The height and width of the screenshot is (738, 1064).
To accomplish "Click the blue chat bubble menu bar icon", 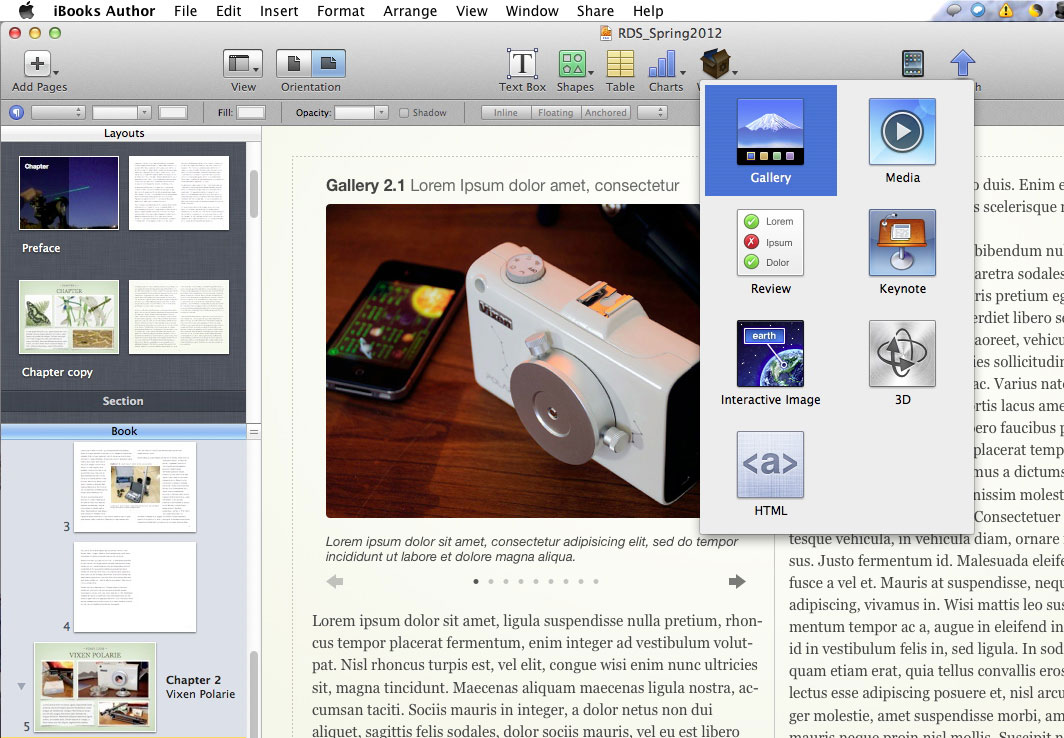I will [x=978, y=10].
